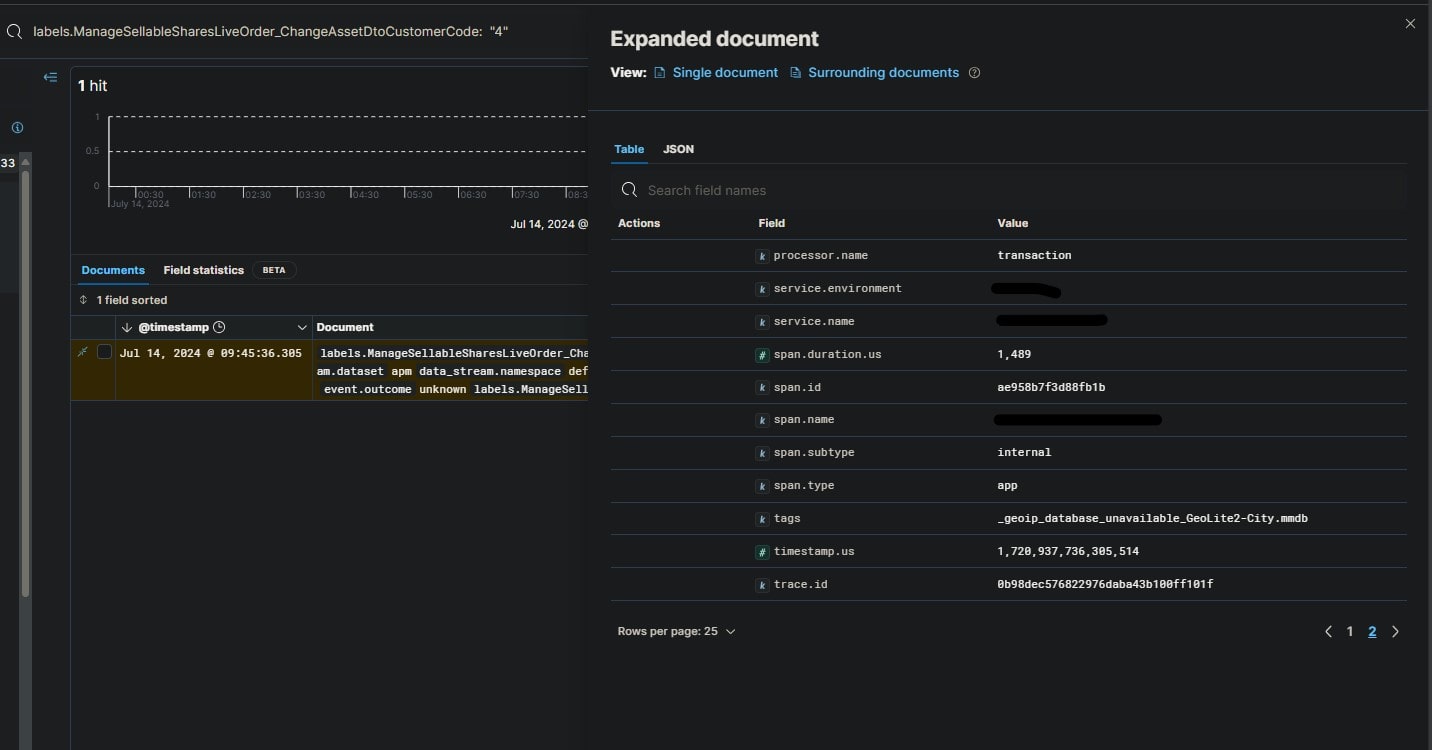
Task: Click the value 1,720,937,736,305,514
Action: (1068, 551)
